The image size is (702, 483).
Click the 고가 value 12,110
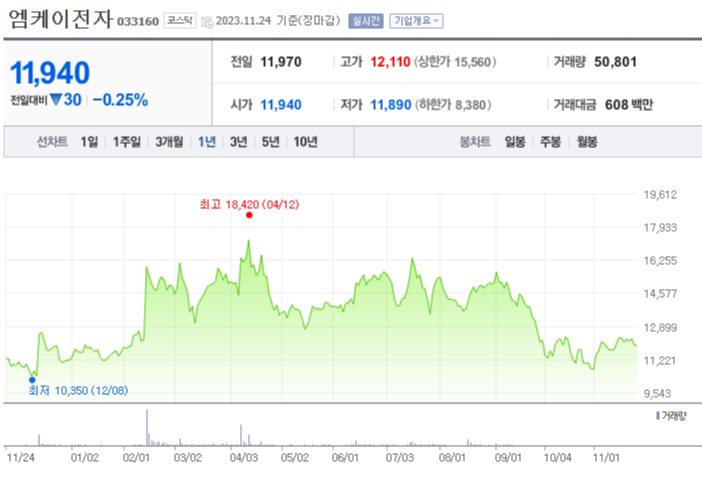point(390,62)
